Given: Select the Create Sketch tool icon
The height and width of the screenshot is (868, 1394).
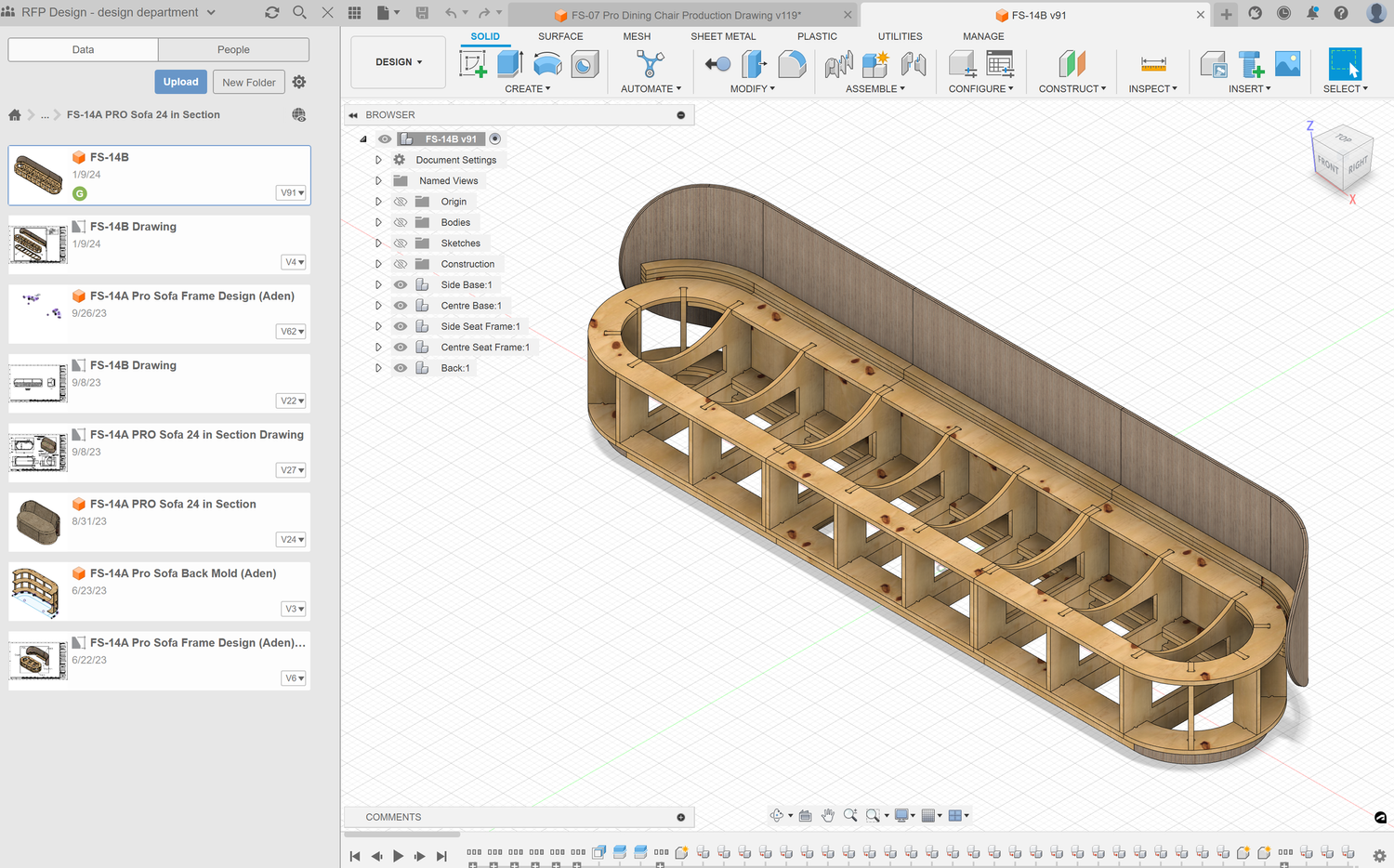Looking at the screenshot, I should pos(473,64).
